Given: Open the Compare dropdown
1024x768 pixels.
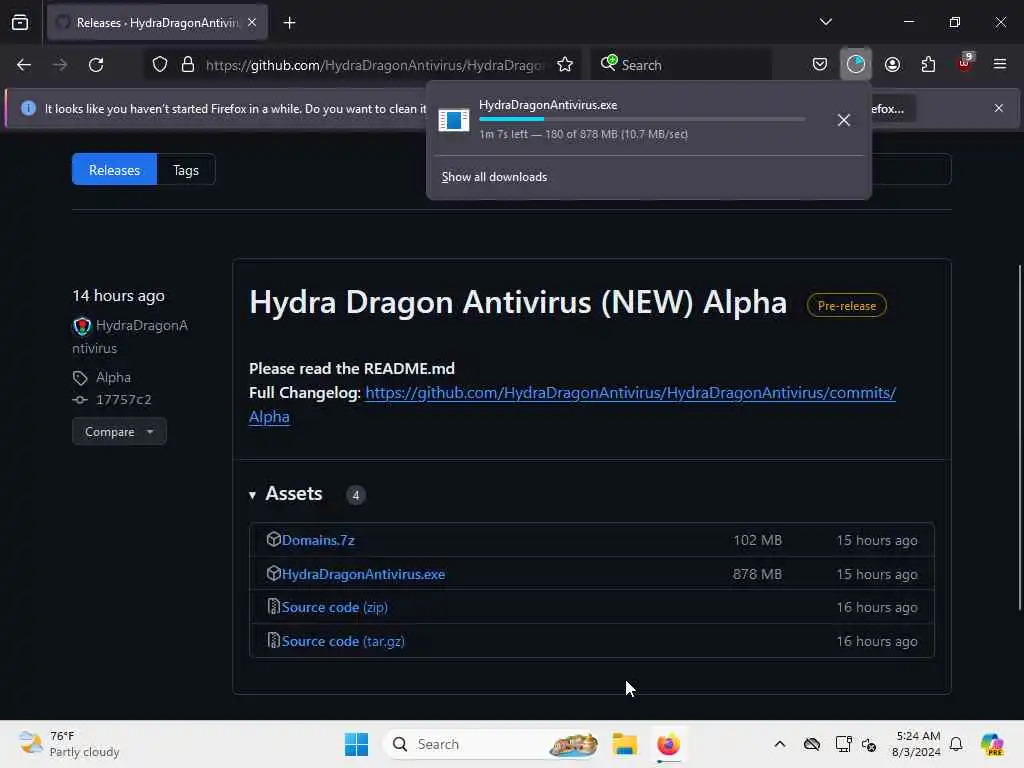Looking at the screenshot, I should tap(119, 432).
